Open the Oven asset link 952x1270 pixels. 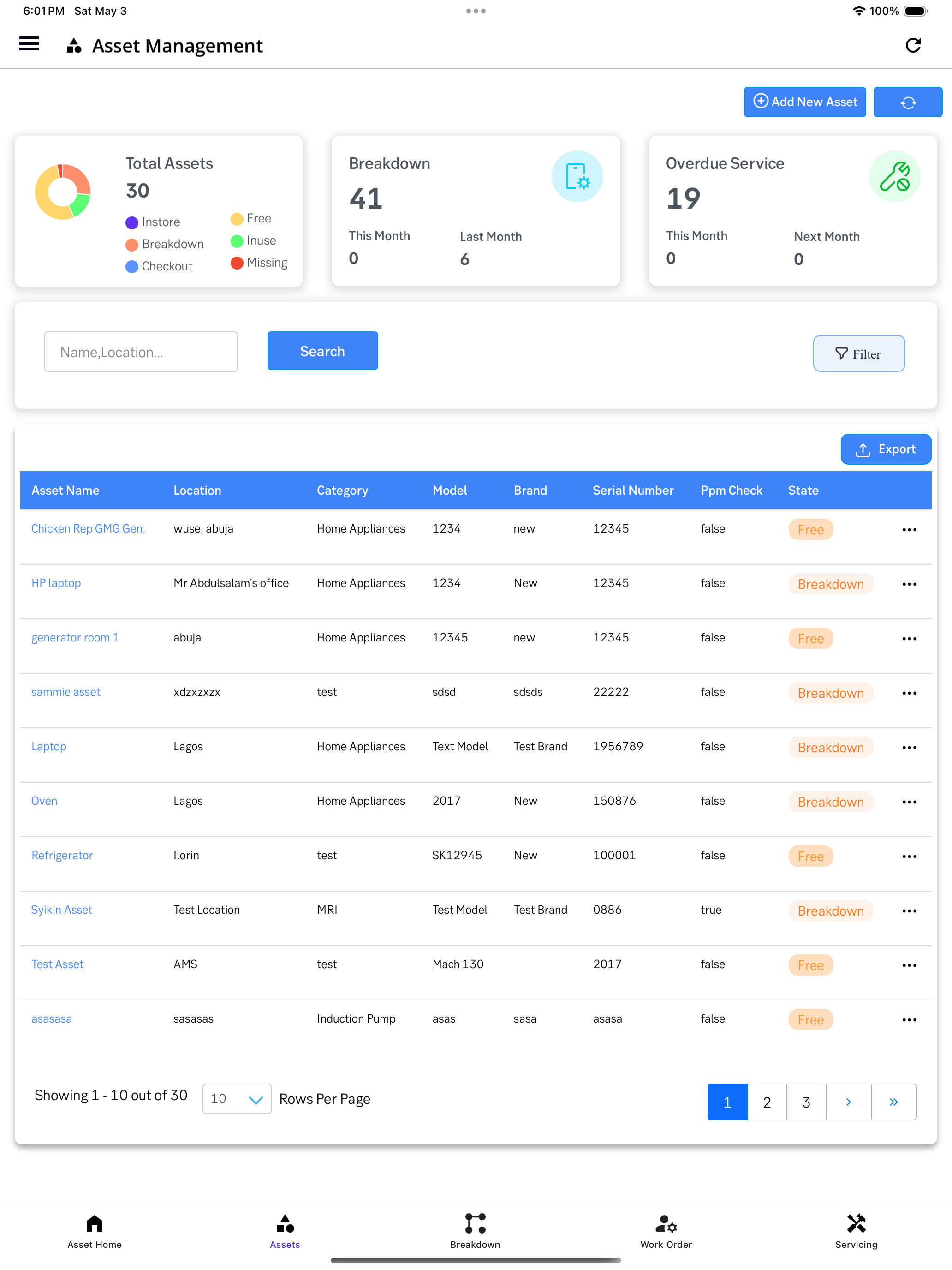44,801
